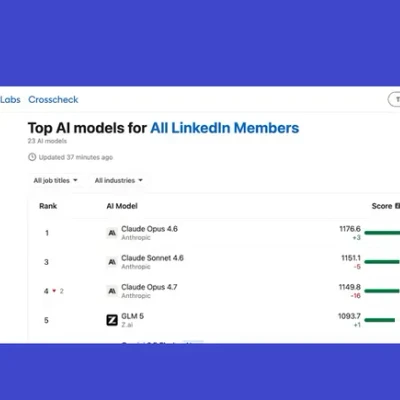Image resolution: width=400 pixels, height=400 pixels.
Task: Click the Anthropic logo beside Claude Opus 4.7
Action: 112,291
